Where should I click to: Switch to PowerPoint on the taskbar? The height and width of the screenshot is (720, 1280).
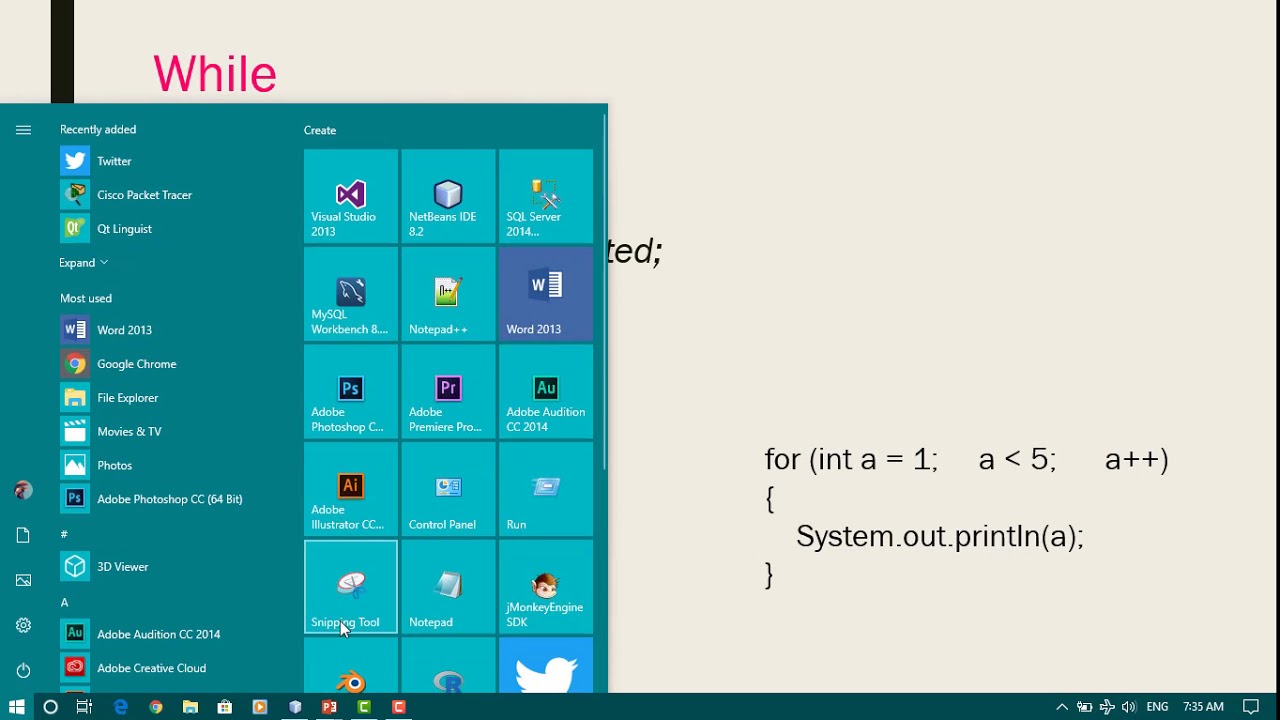pyautogui.click(x=329, y=707)
